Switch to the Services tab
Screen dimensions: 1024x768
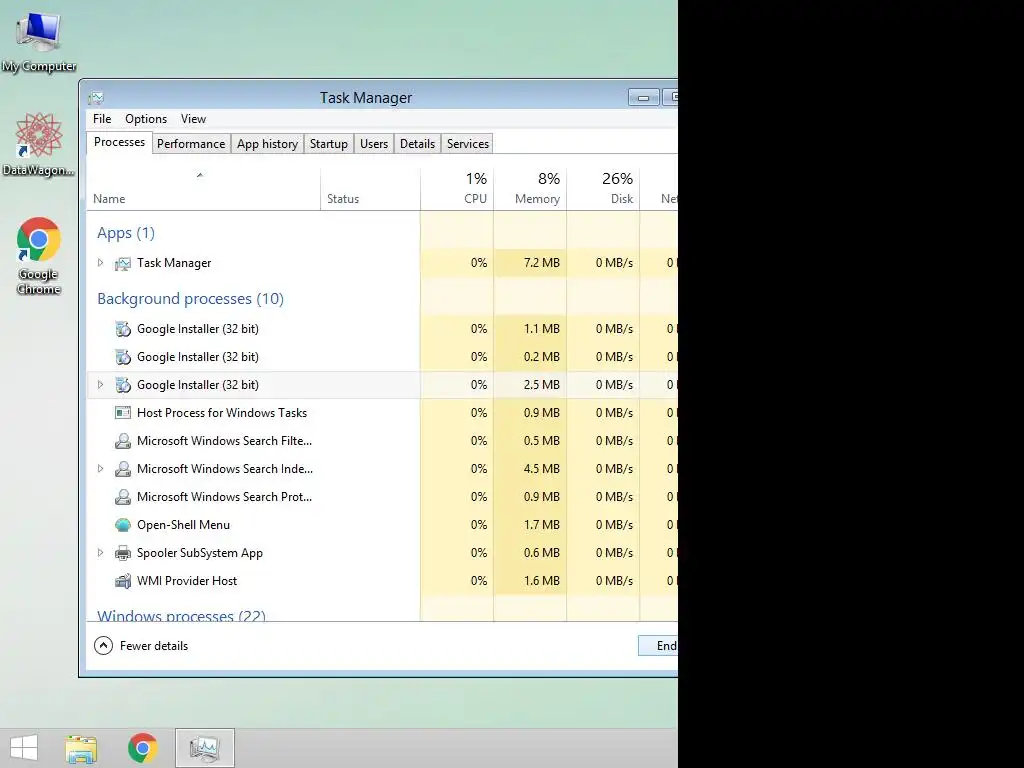[x=468, y=144]
